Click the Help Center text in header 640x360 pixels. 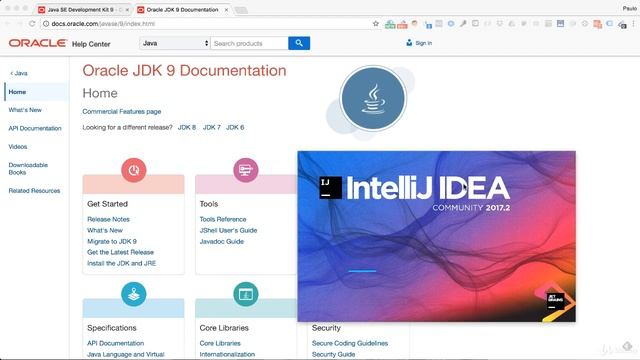pos(91,44)
